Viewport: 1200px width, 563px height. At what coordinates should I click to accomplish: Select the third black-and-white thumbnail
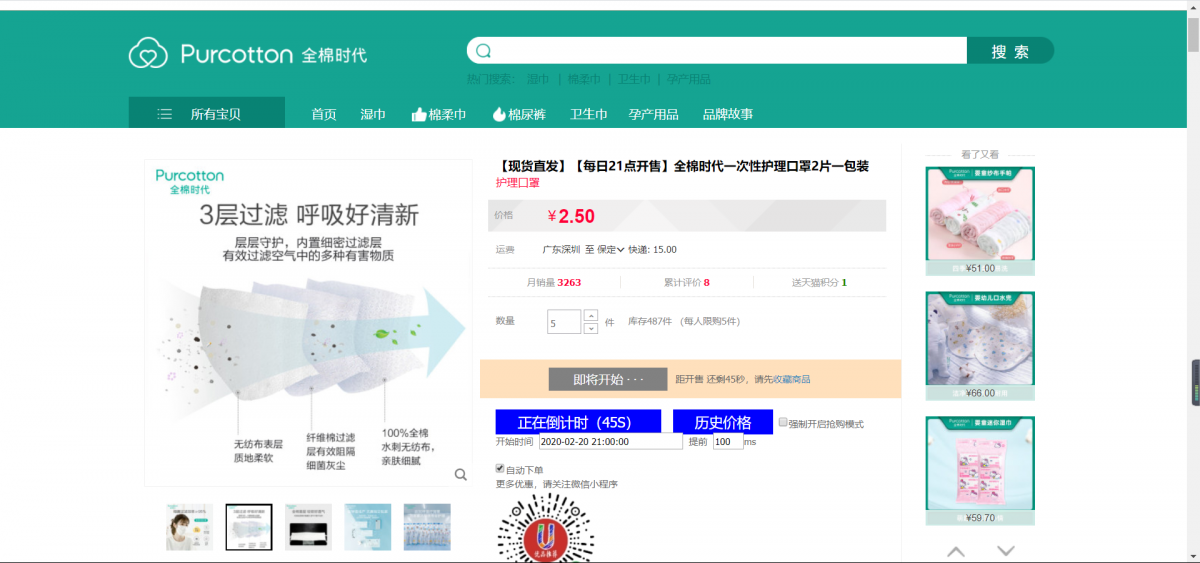pos(308,527)
